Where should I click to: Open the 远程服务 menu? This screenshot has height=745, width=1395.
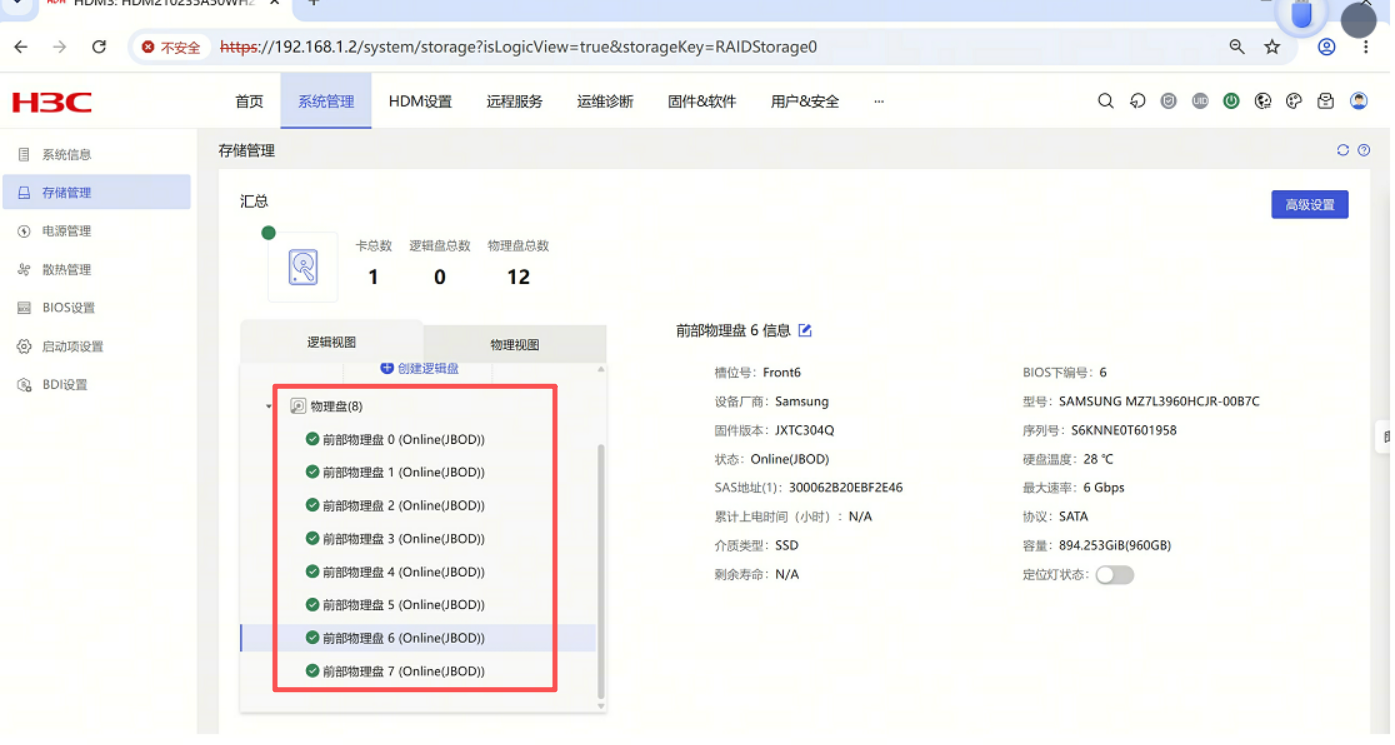coord(515,101)
